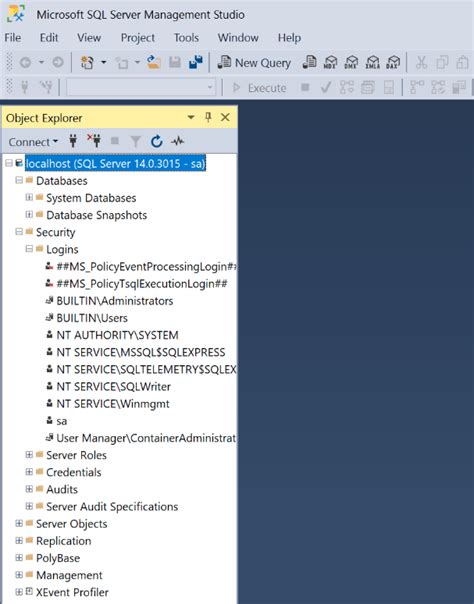Collapse the Logins folder
474x604 pixels.
[29, 249]
